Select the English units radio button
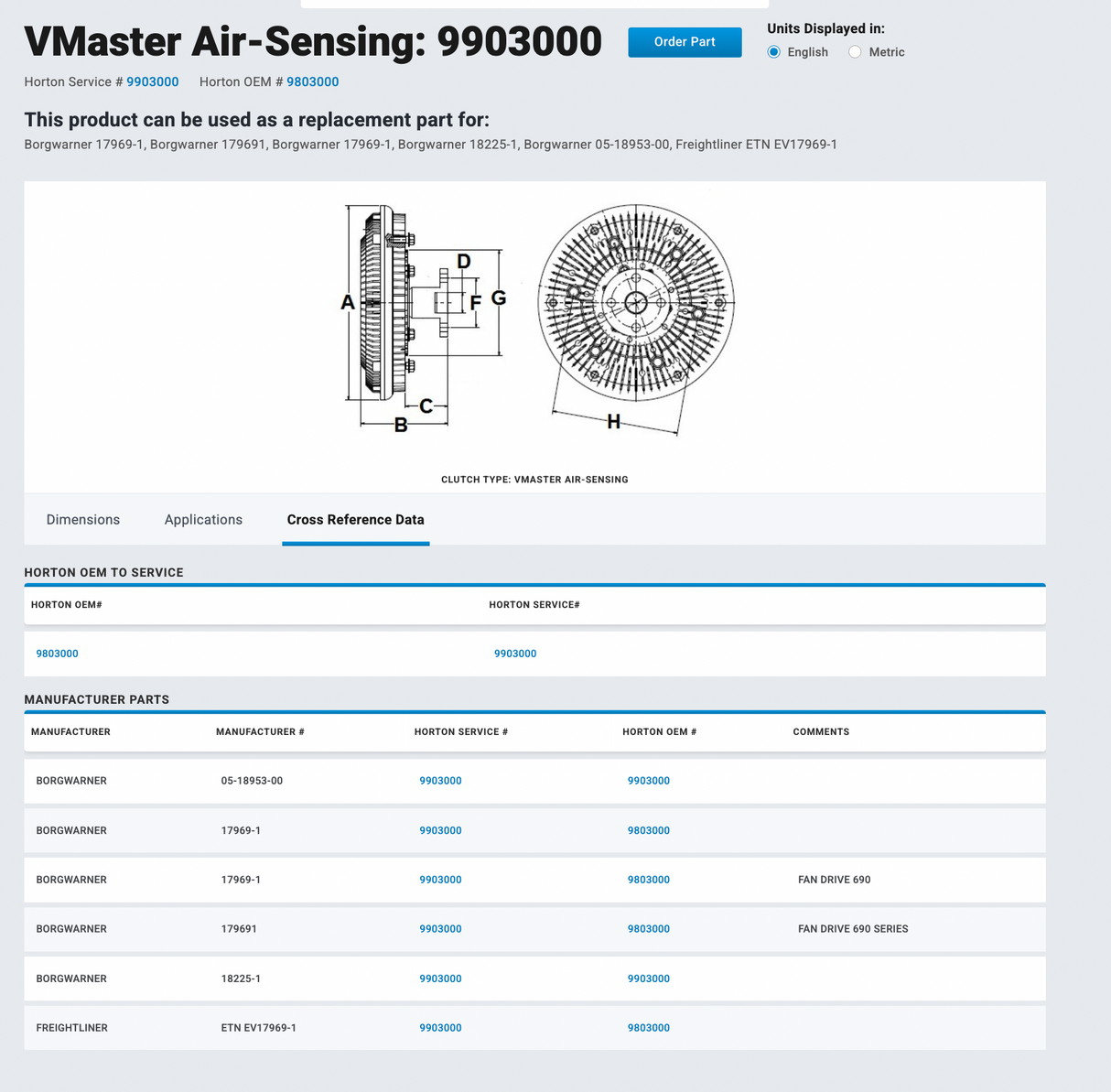This screenshot has height=1092, width=1111. pyautogui.click(x=774, y=52)
